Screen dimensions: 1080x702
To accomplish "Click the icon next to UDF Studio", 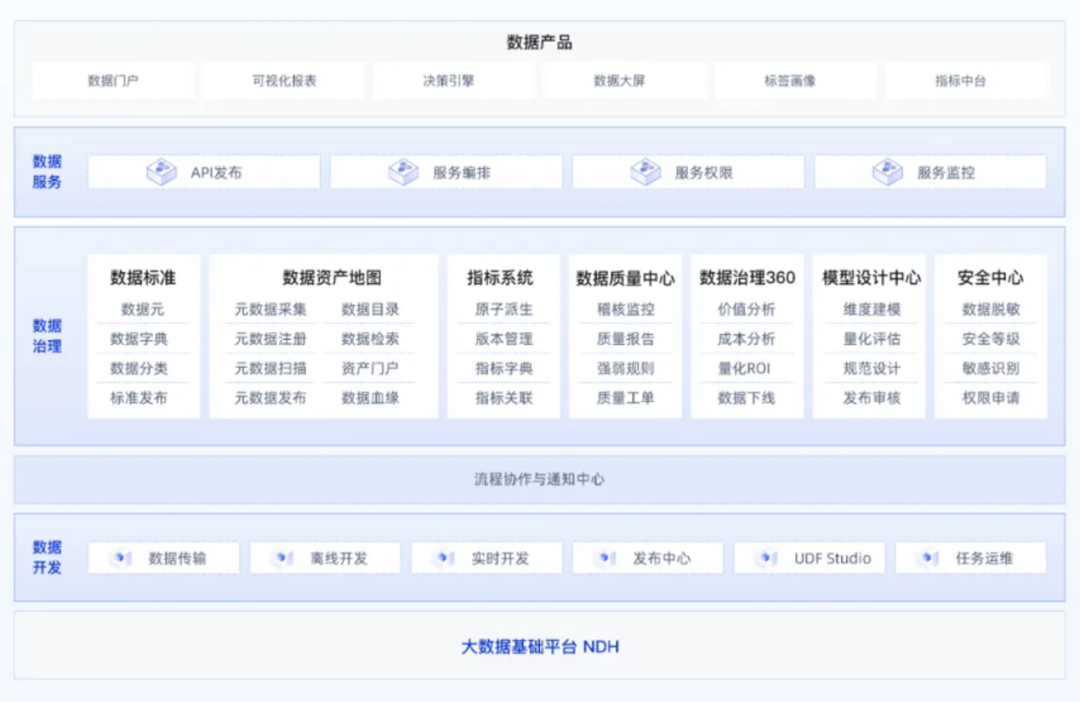I will coord(767,558).
